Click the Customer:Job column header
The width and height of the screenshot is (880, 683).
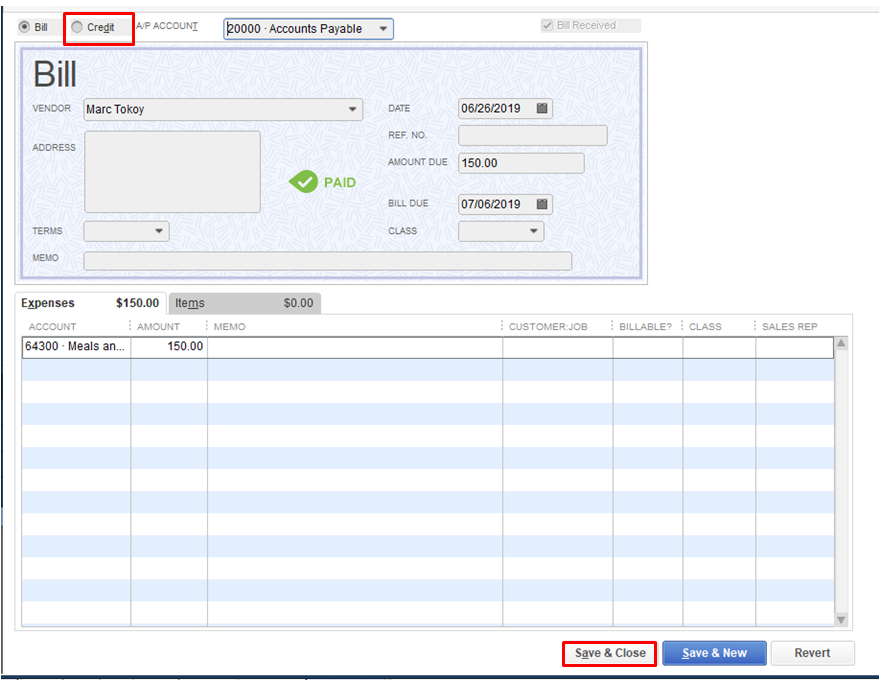[548, 327]
